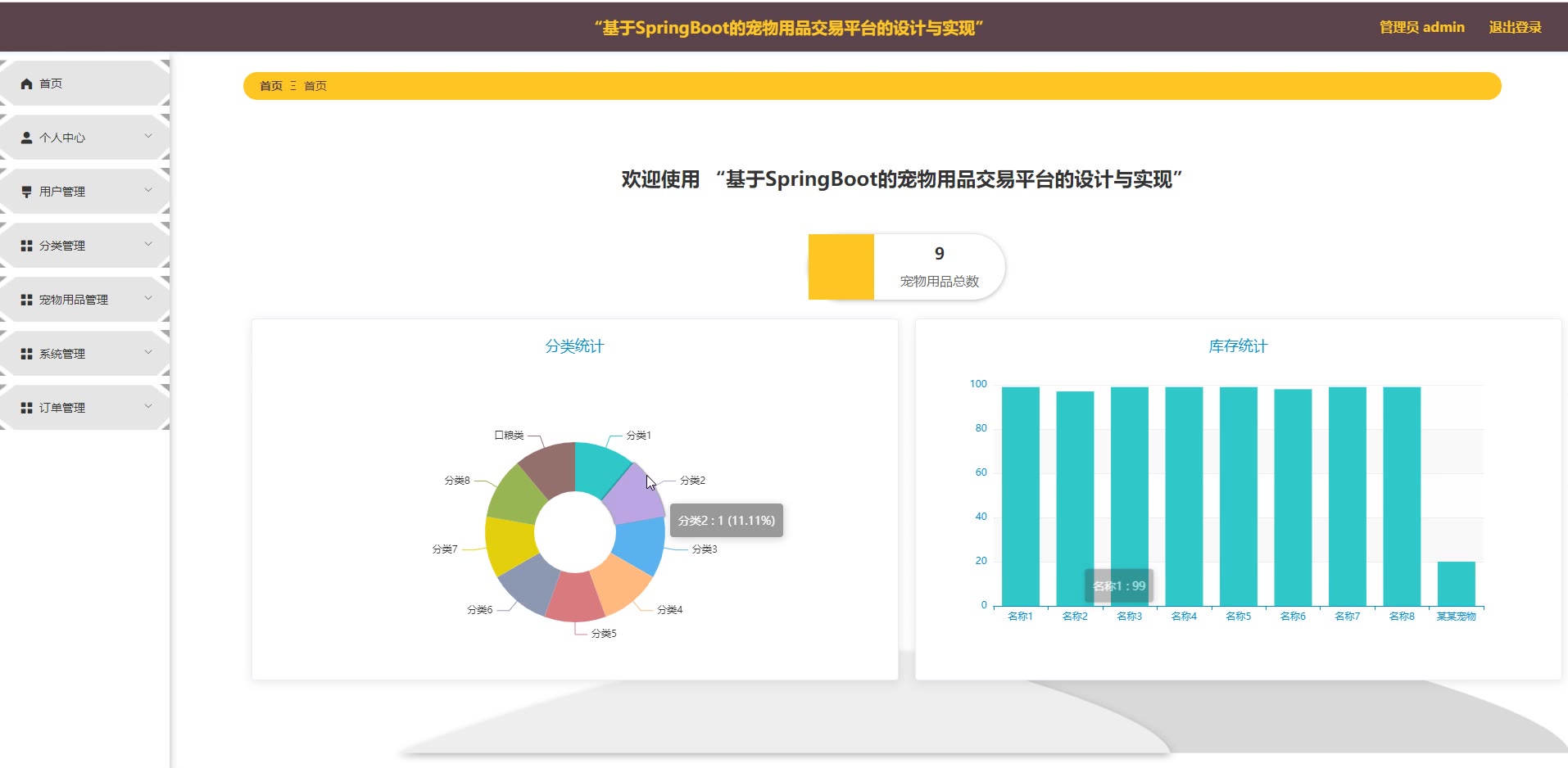Click the yellow square on statistics card

[x=841, y=267]
